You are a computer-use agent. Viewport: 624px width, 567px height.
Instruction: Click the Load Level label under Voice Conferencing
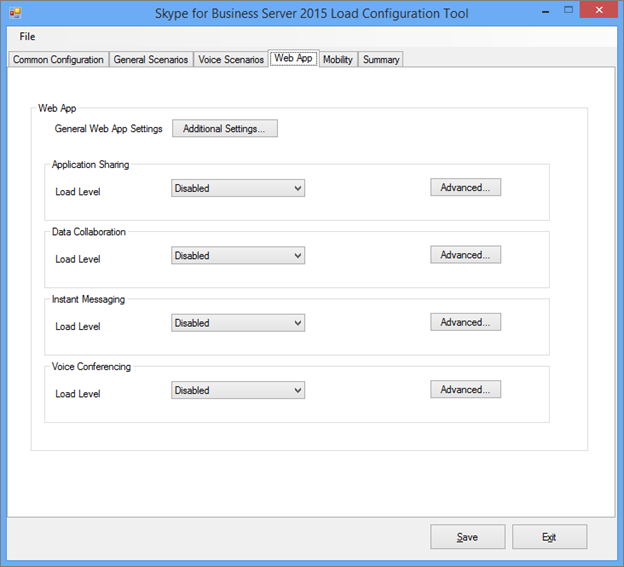tap(78, 394)
